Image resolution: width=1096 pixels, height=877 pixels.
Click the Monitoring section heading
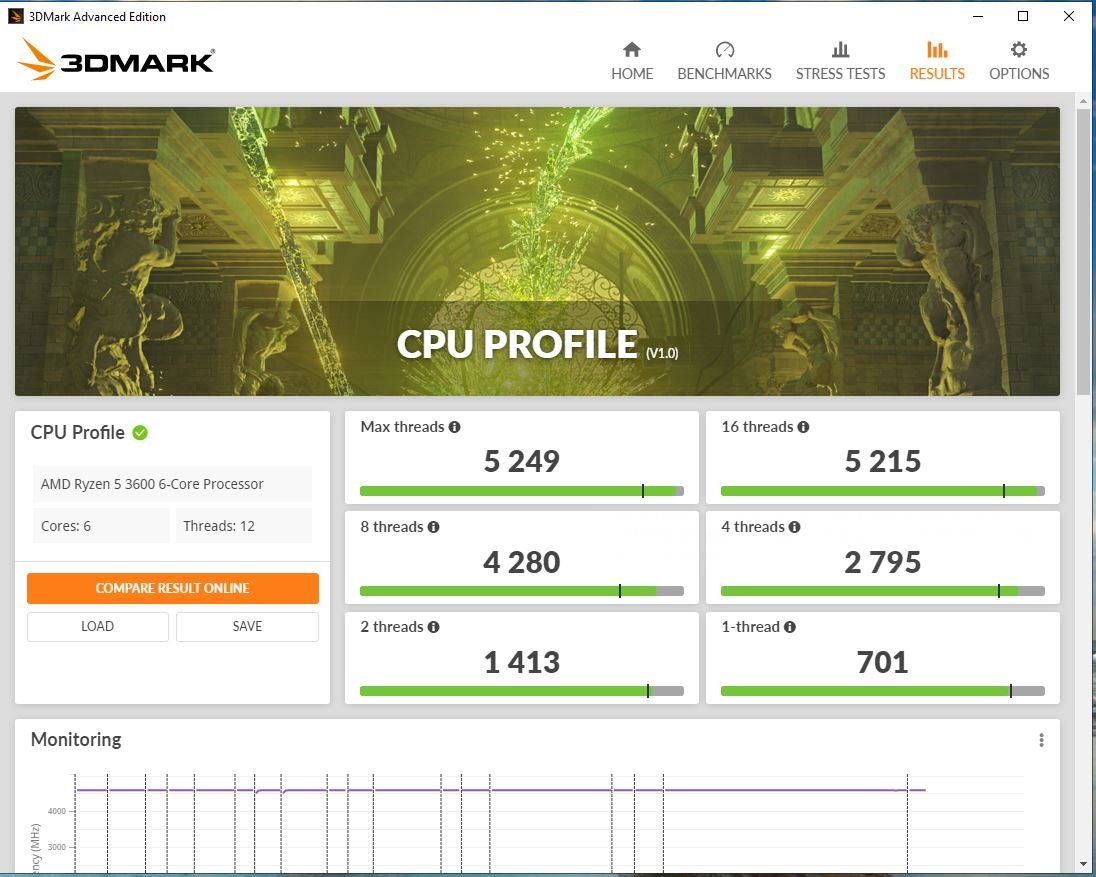[76, 739]
